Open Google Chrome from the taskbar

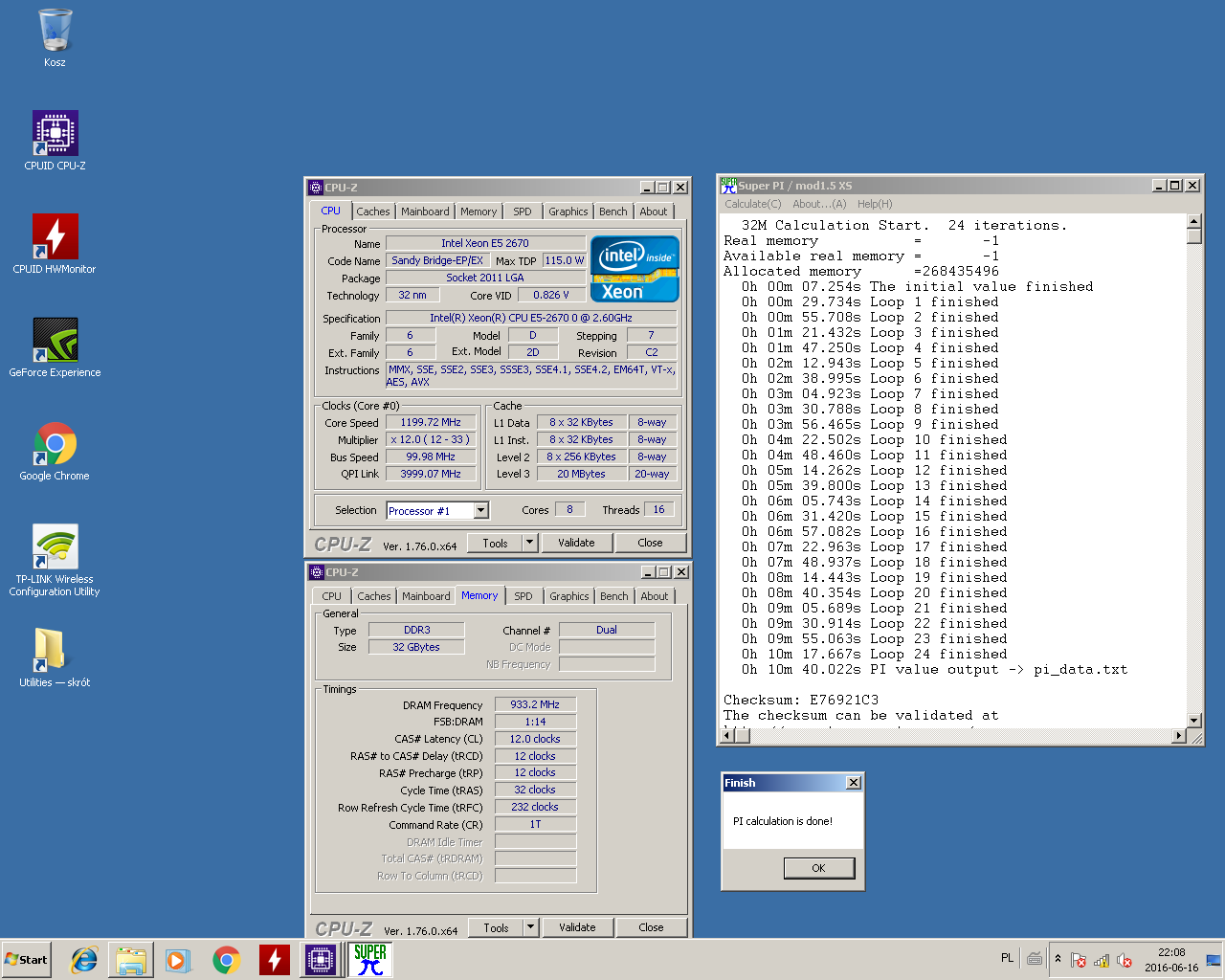(x=227, y=960)
